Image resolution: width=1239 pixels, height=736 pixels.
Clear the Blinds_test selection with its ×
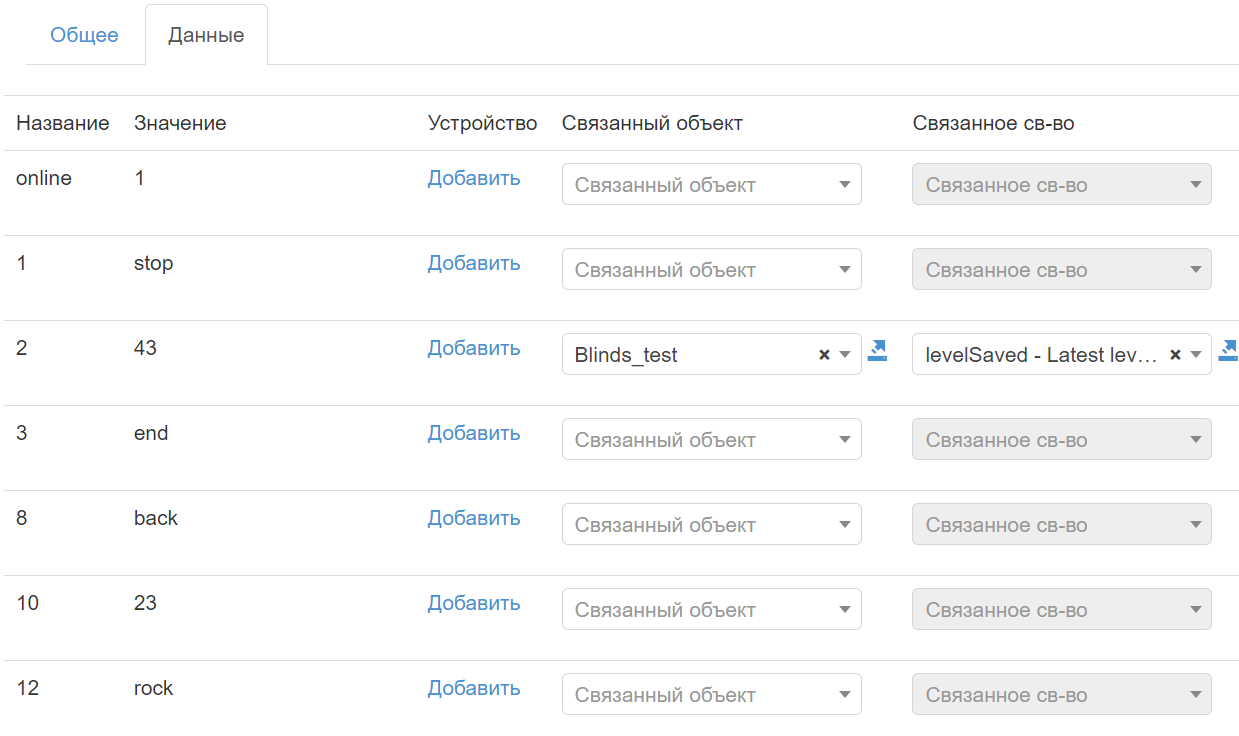pos(824,355)
